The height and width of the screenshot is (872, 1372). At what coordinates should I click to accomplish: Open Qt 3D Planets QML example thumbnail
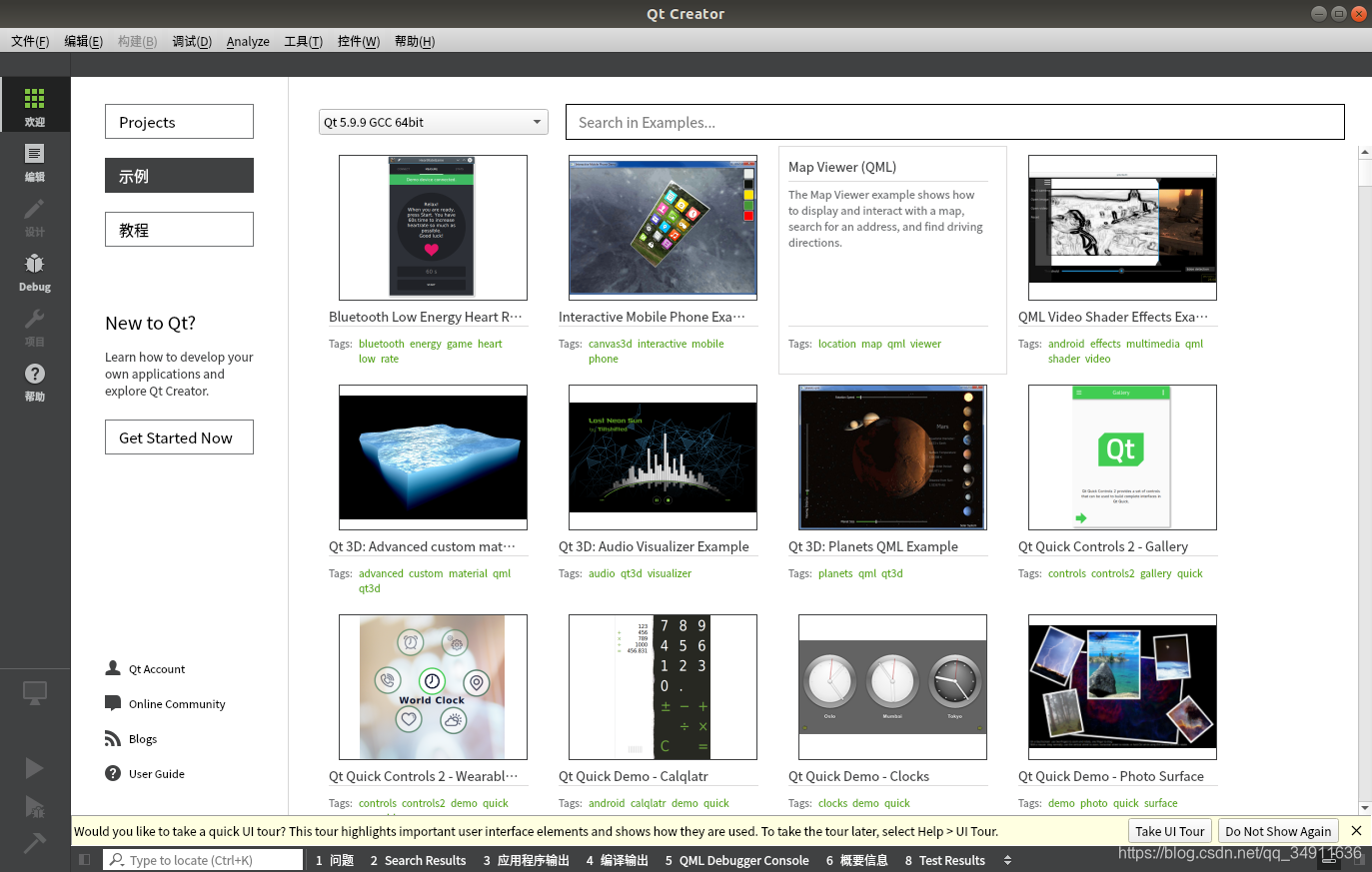[892, 457]
